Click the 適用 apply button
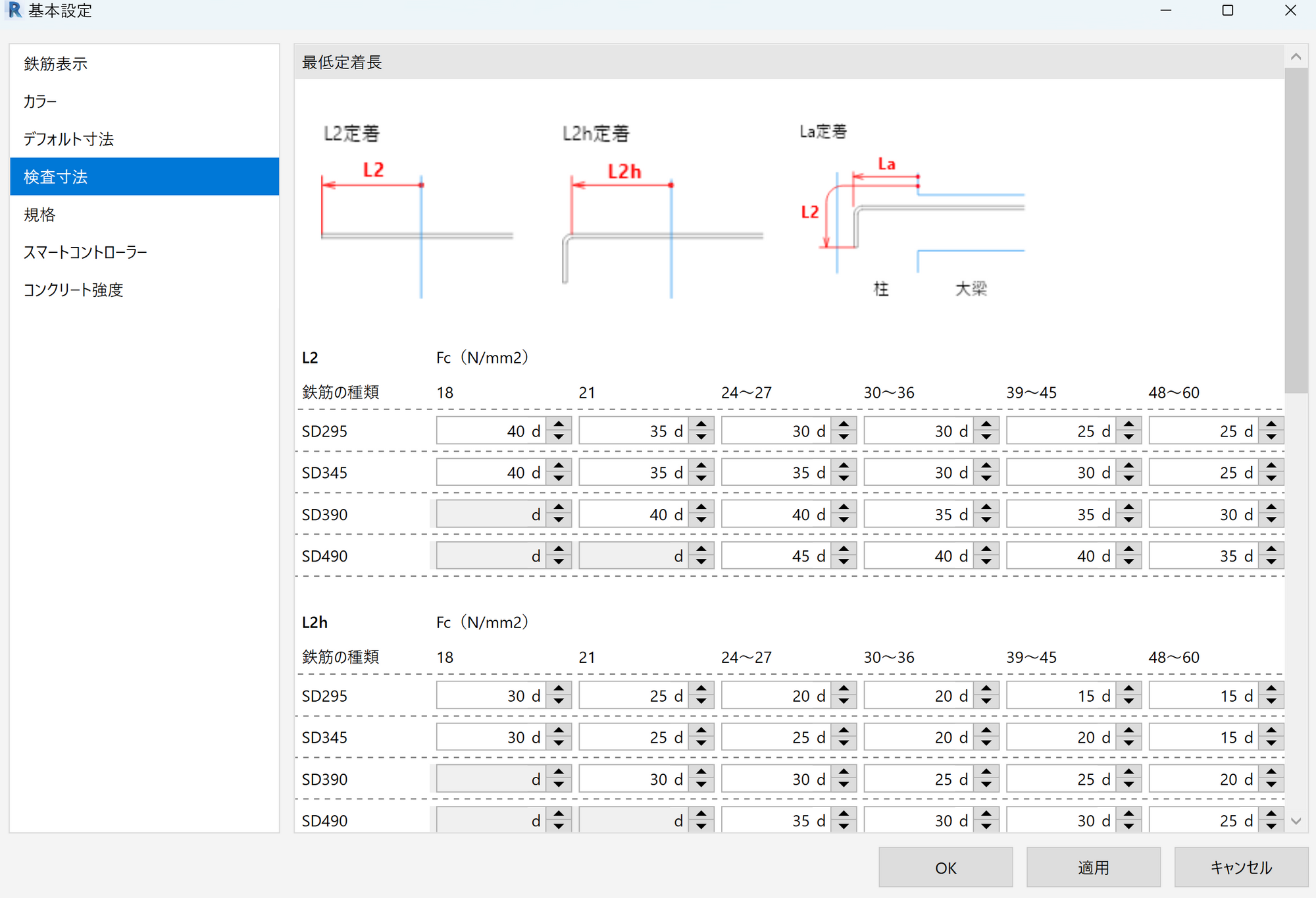This screenshot has height=898, width=1316. (1093, 867)
